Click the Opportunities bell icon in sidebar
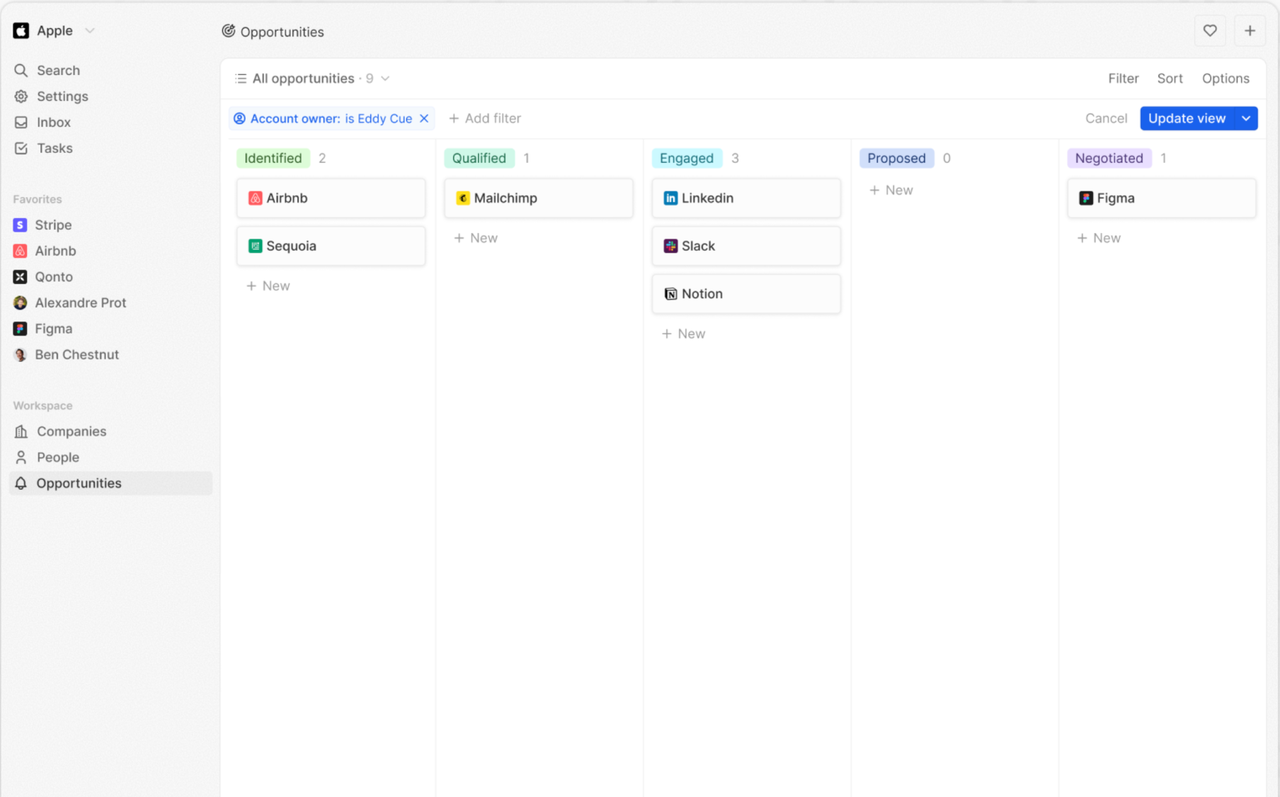1280x797 pixels. tap(21, 484)
